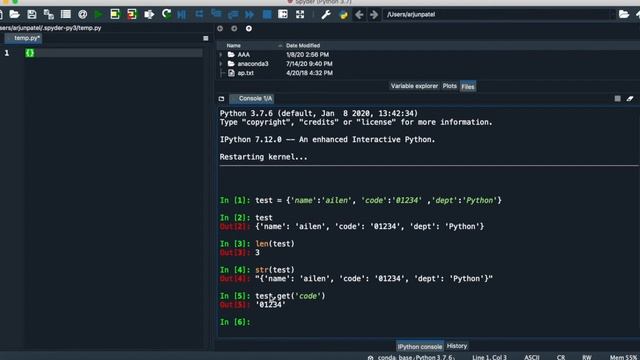
Task: Open the PYTHONPATH manager icon
Action: coord(343,15)
